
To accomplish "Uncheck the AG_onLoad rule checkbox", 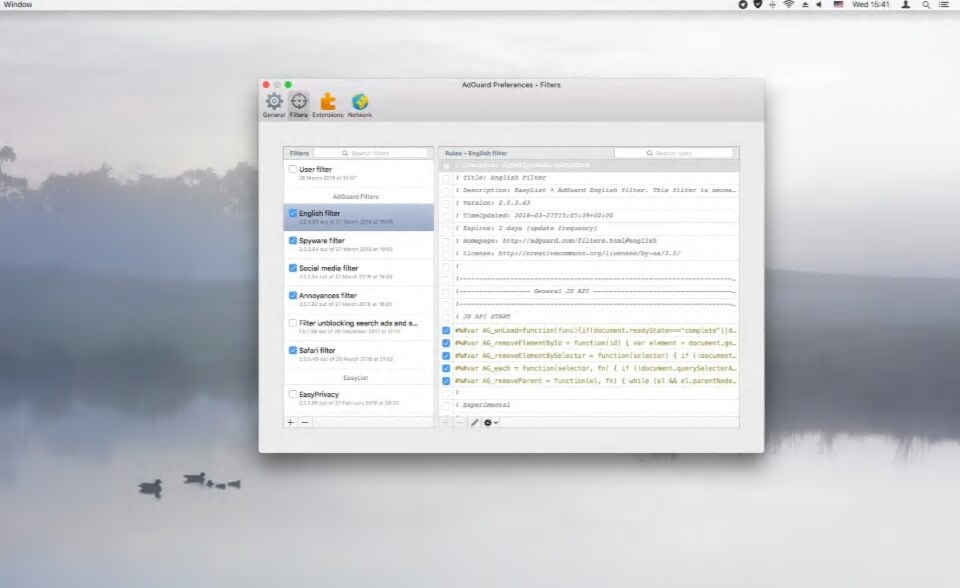I will point(446,331).
